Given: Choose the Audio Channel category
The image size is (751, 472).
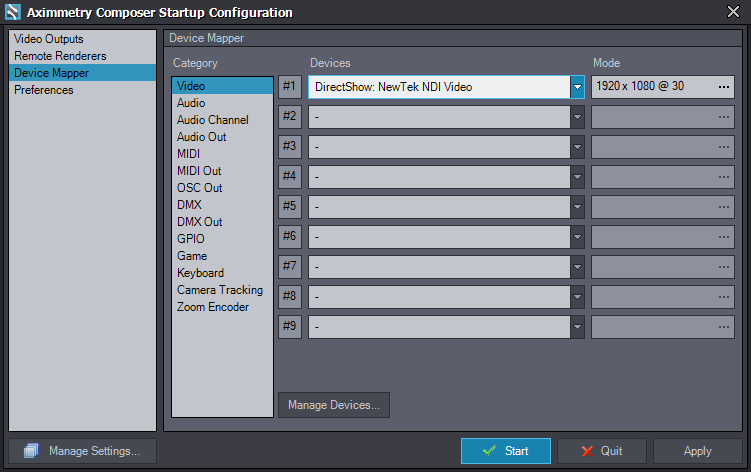Looking at the screenshot, I should click(213, 120).
